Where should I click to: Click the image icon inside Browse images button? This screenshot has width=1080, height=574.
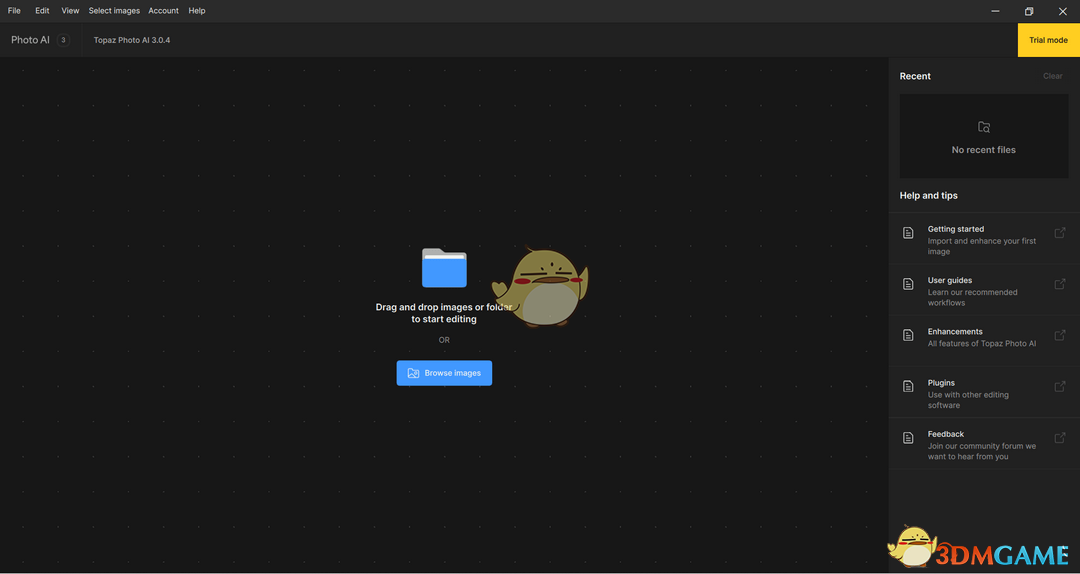coord(413,373)
